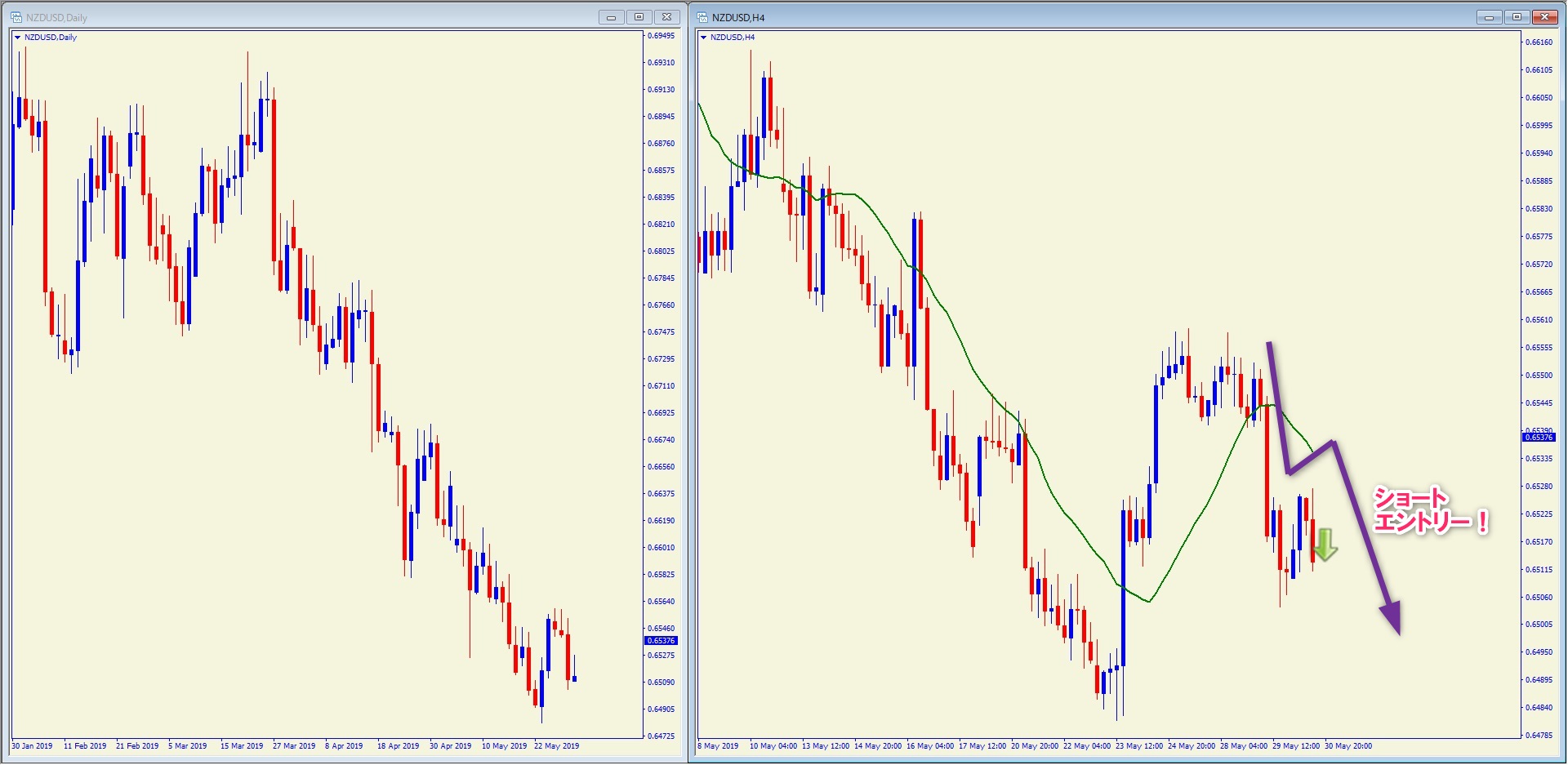
Task: Restore the NZDUSD,Daily chart window
Action: point(639,17)
